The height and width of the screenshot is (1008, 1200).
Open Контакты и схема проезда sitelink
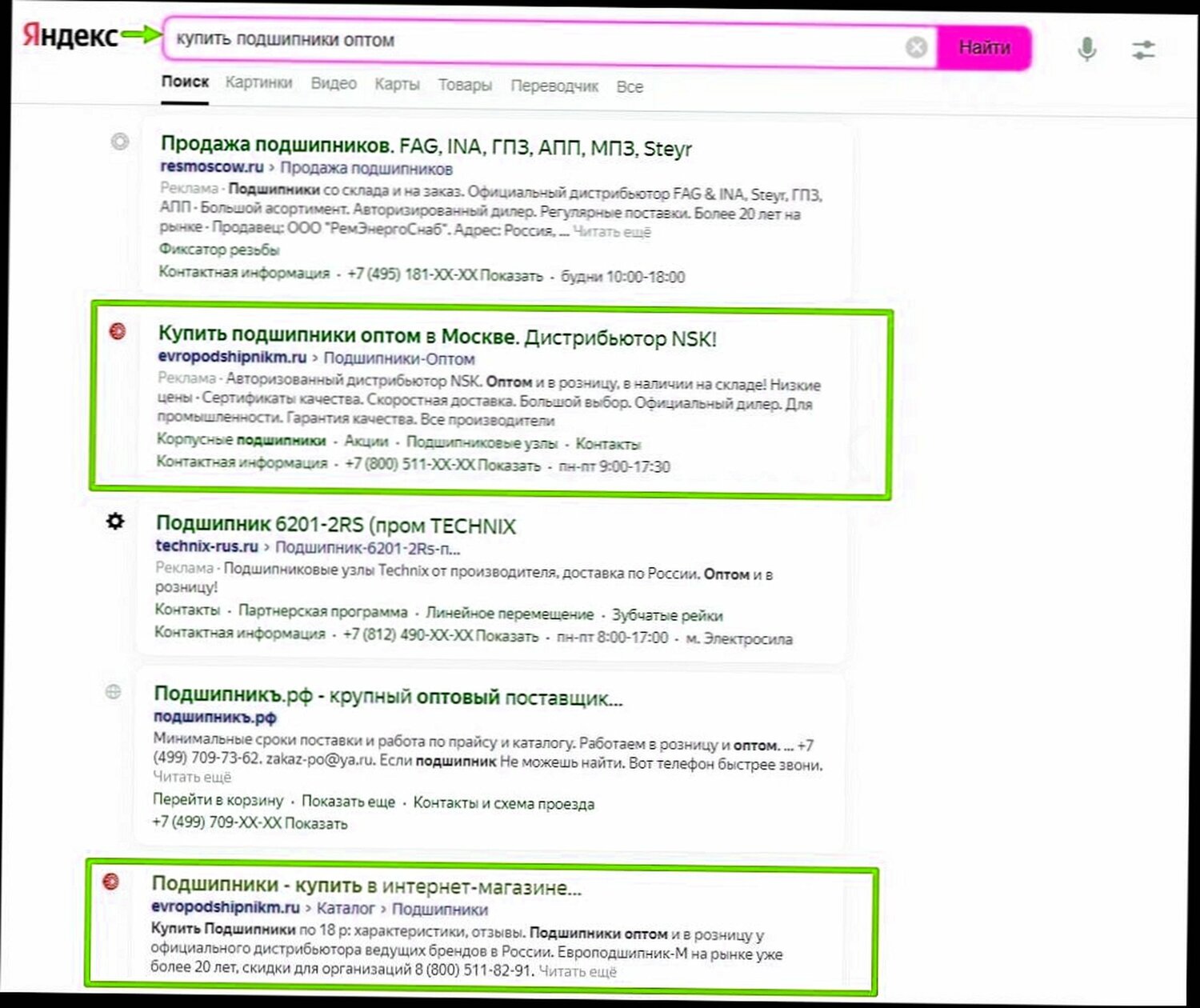pos(503,803)
